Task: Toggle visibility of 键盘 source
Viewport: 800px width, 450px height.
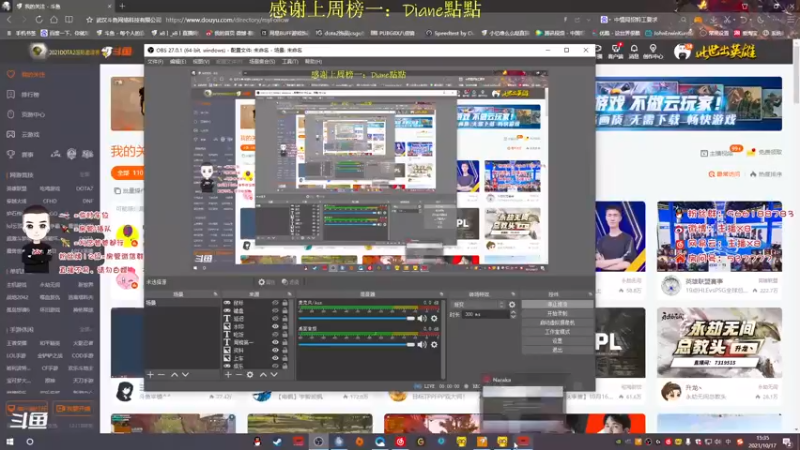Action: pyautogui.click(x=275, y=311)
